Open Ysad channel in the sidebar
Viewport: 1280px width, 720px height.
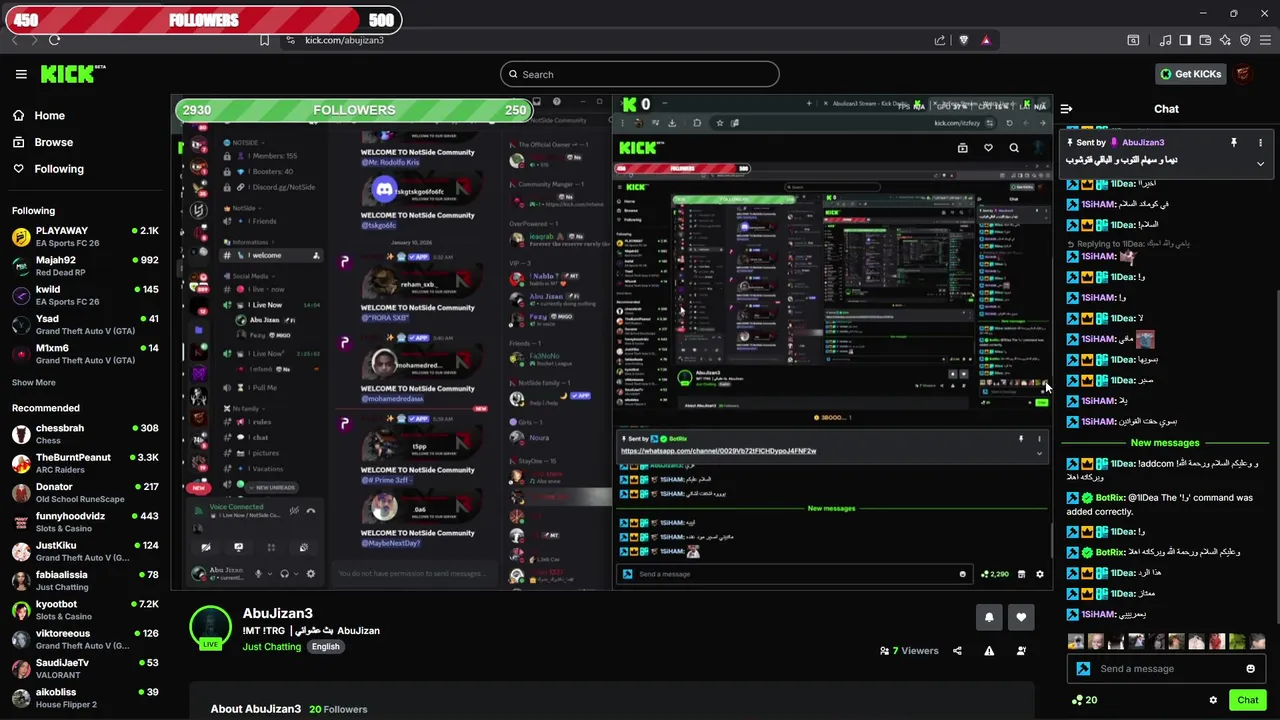pos(85,324)
